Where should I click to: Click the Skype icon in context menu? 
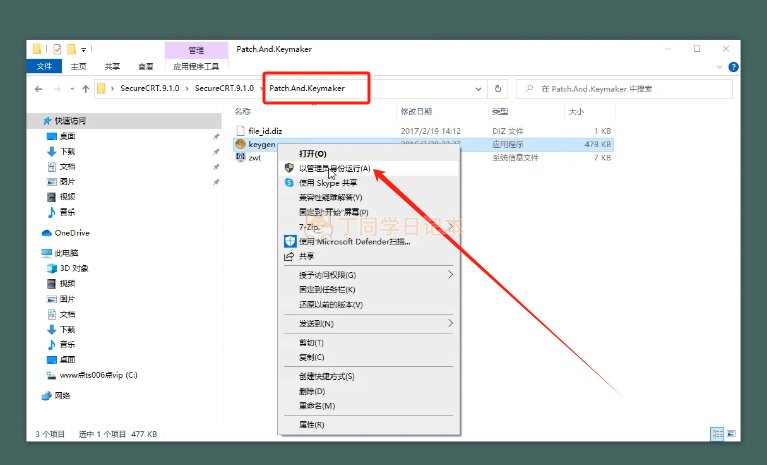(289, 182)
